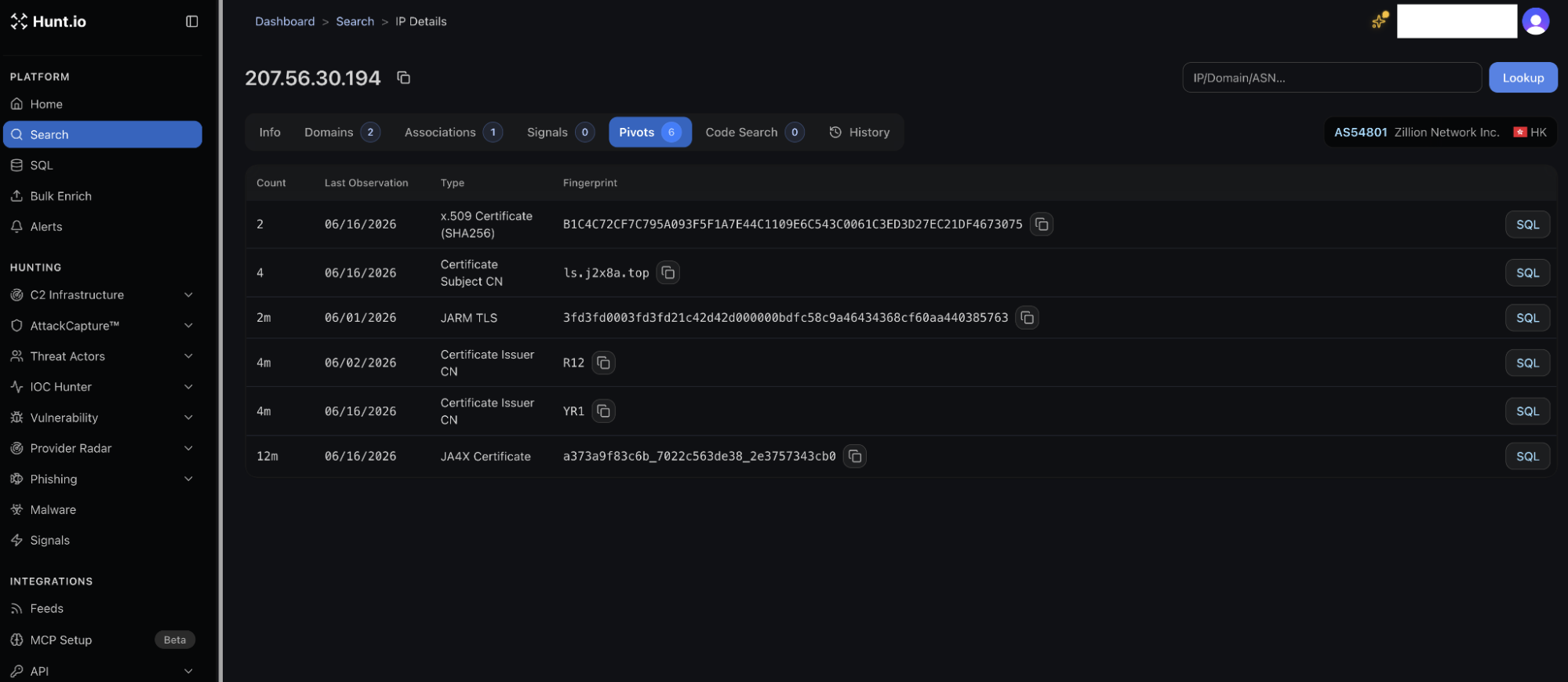The height and width of the screenshot is (682, 1568).
Task: Go to Dashboard breadcrumb link
Action: point(285,21)
